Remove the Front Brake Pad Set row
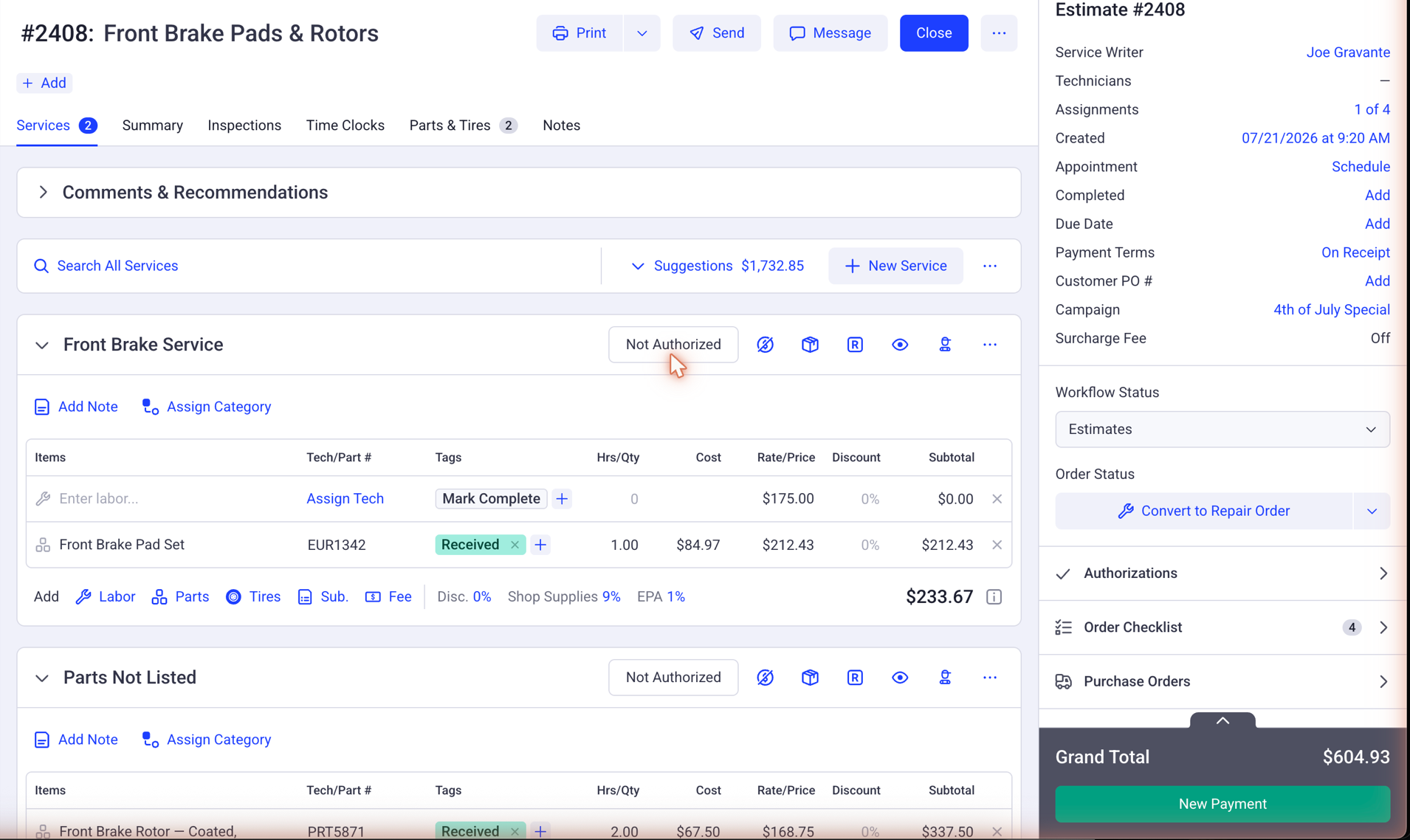The height and width of the screenshot is (840, 1410). [x=997, y=545]
